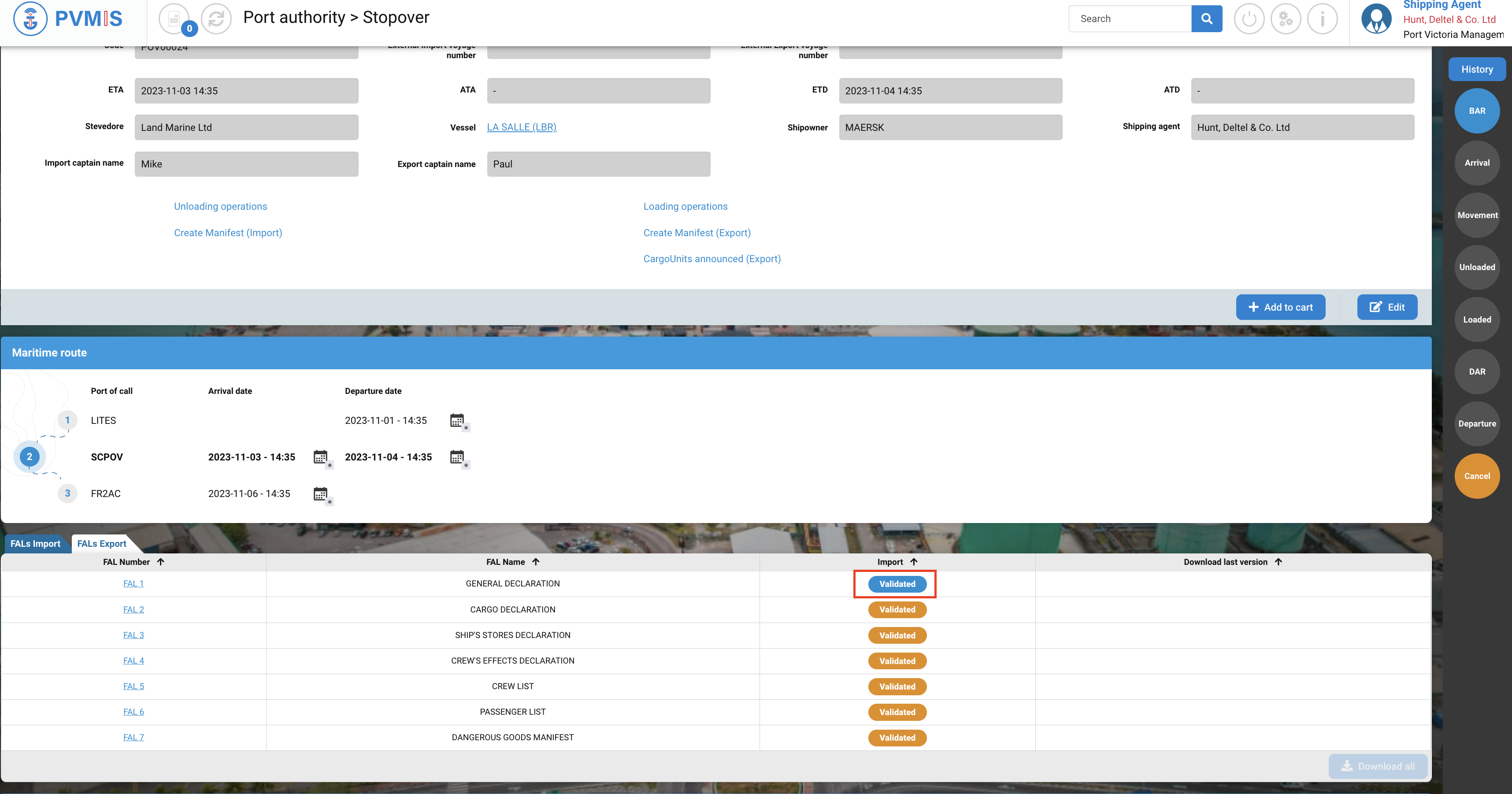Click the Add to cart button

1280,307
